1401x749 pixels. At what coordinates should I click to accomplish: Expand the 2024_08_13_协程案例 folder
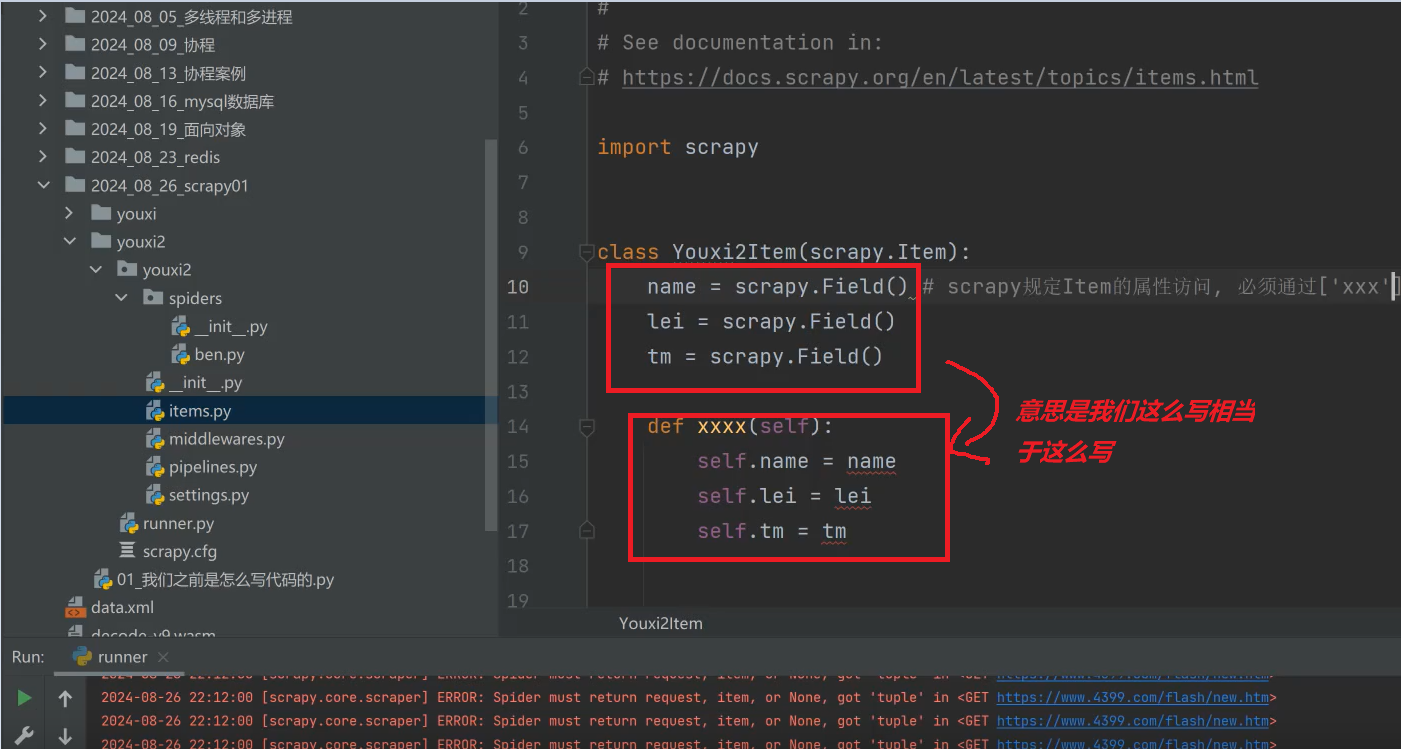[x=42, y=72]
